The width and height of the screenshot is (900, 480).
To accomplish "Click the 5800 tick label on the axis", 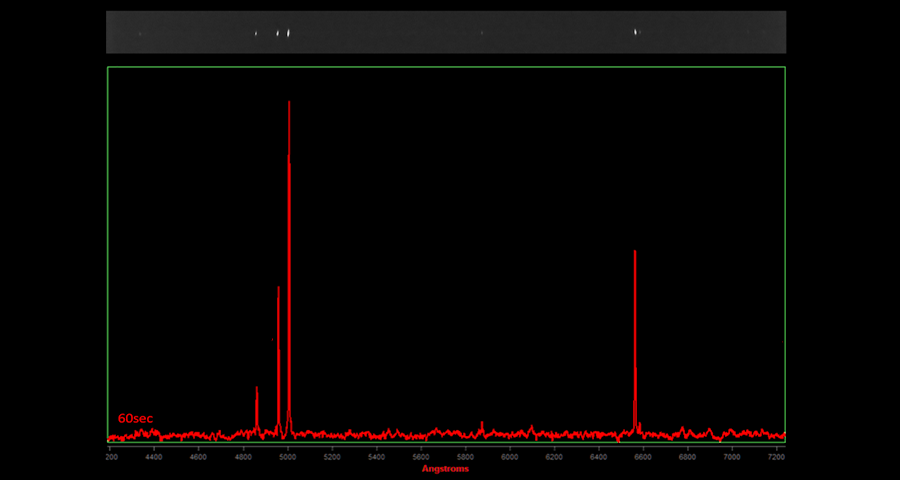I will tap(465, 457).
